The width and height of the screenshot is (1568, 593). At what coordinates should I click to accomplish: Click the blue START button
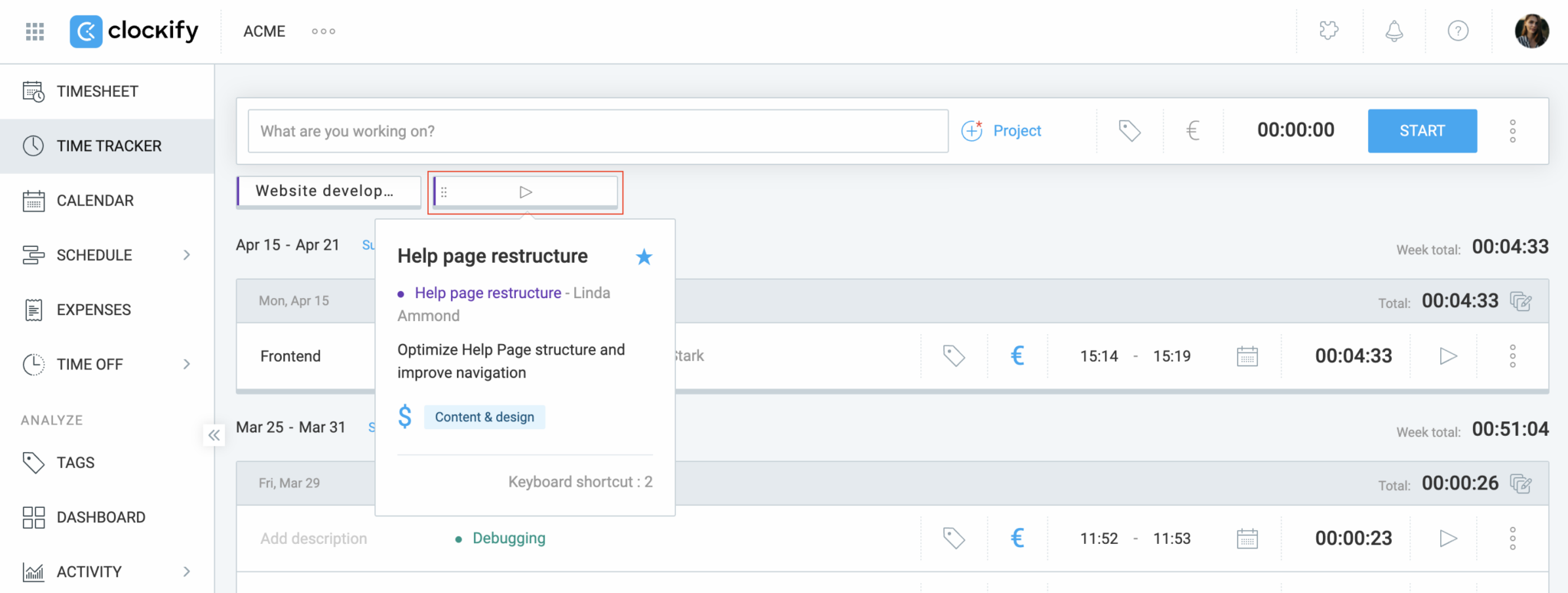coord(1423,131)
